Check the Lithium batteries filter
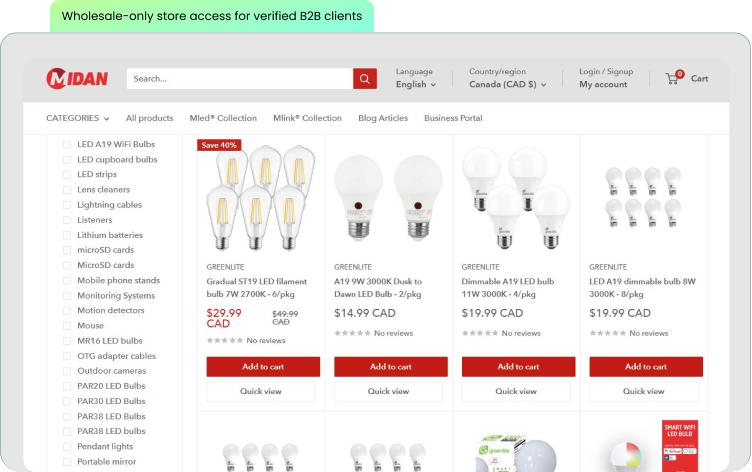Screen dimensions: 752x472 pyautogui.click(x=67, y=235)
